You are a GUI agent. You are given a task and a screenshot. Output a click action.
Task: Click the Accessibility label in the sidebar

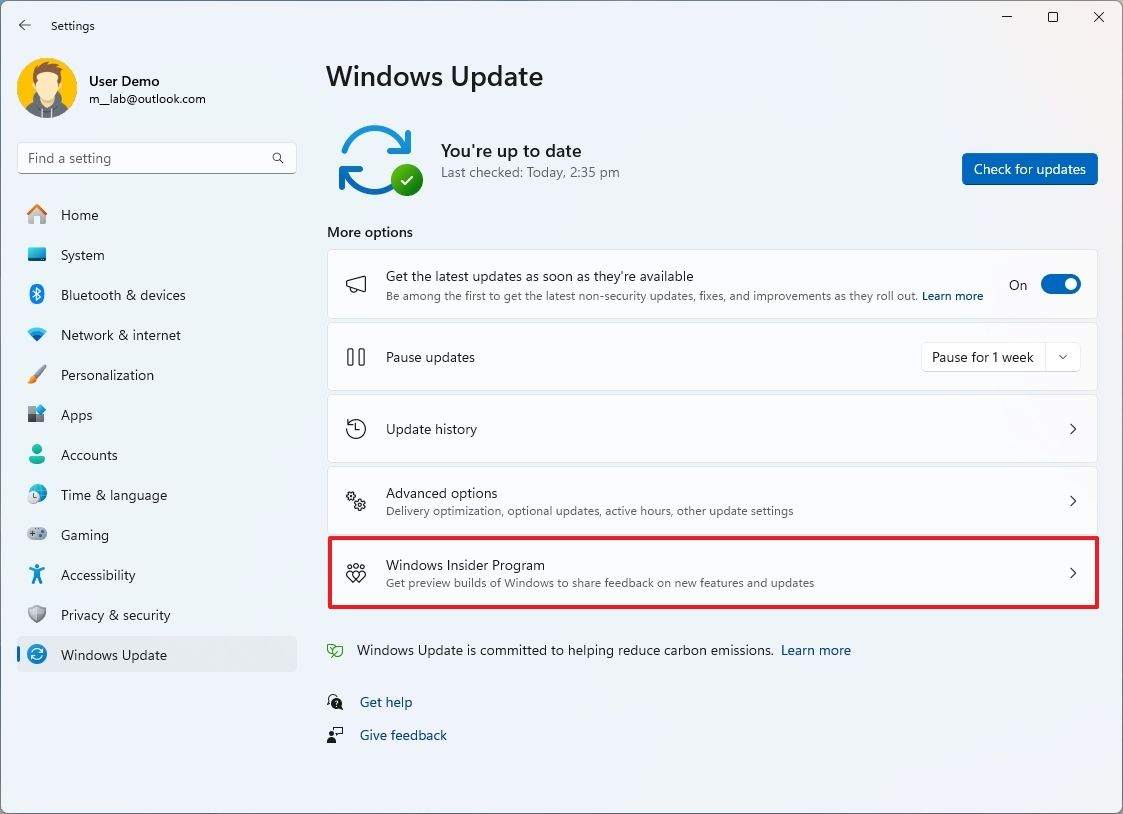point(98,576)
